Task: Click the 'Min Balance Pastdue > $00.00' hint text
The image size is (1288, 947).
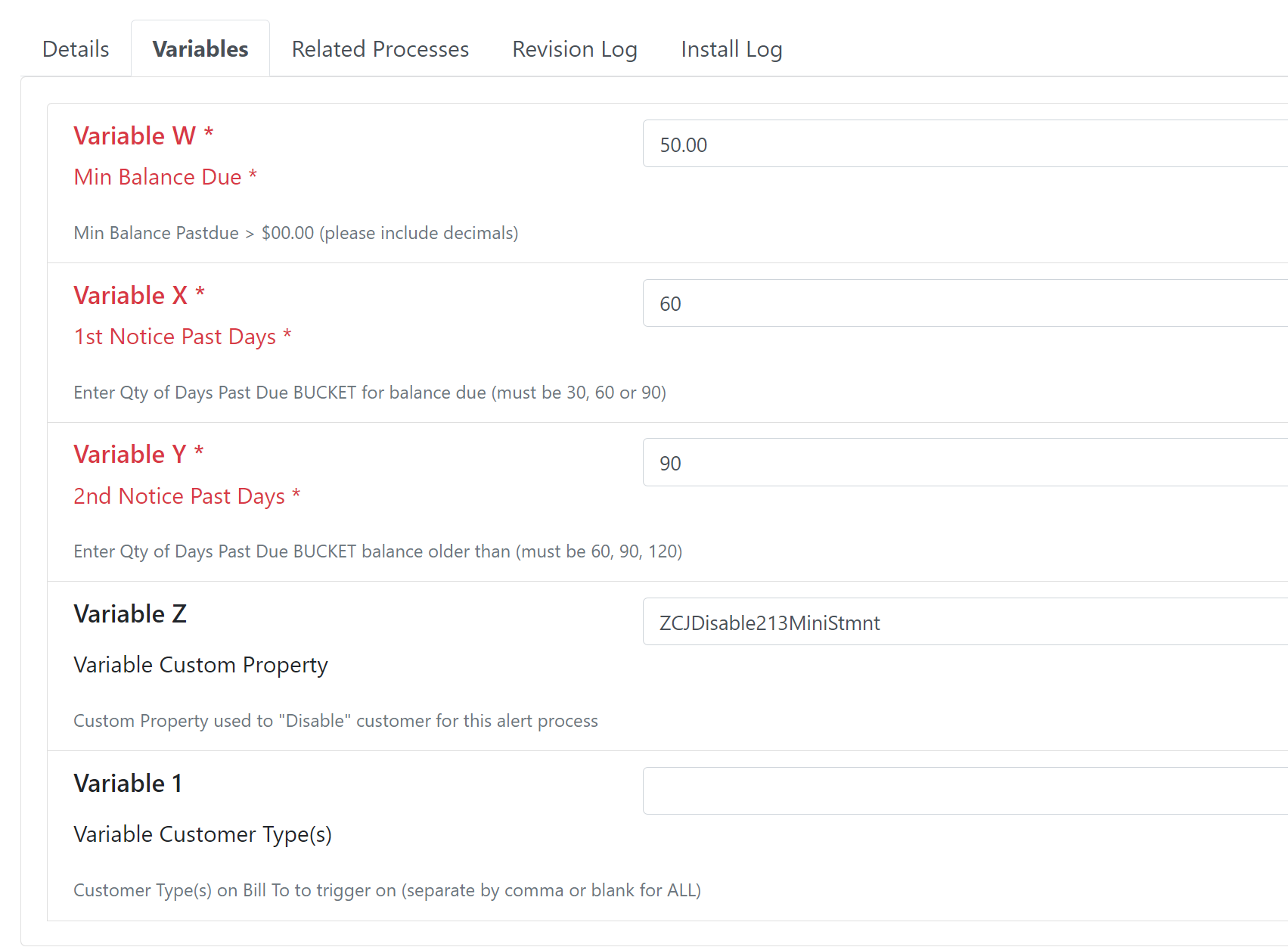Action: click(296, 233)
